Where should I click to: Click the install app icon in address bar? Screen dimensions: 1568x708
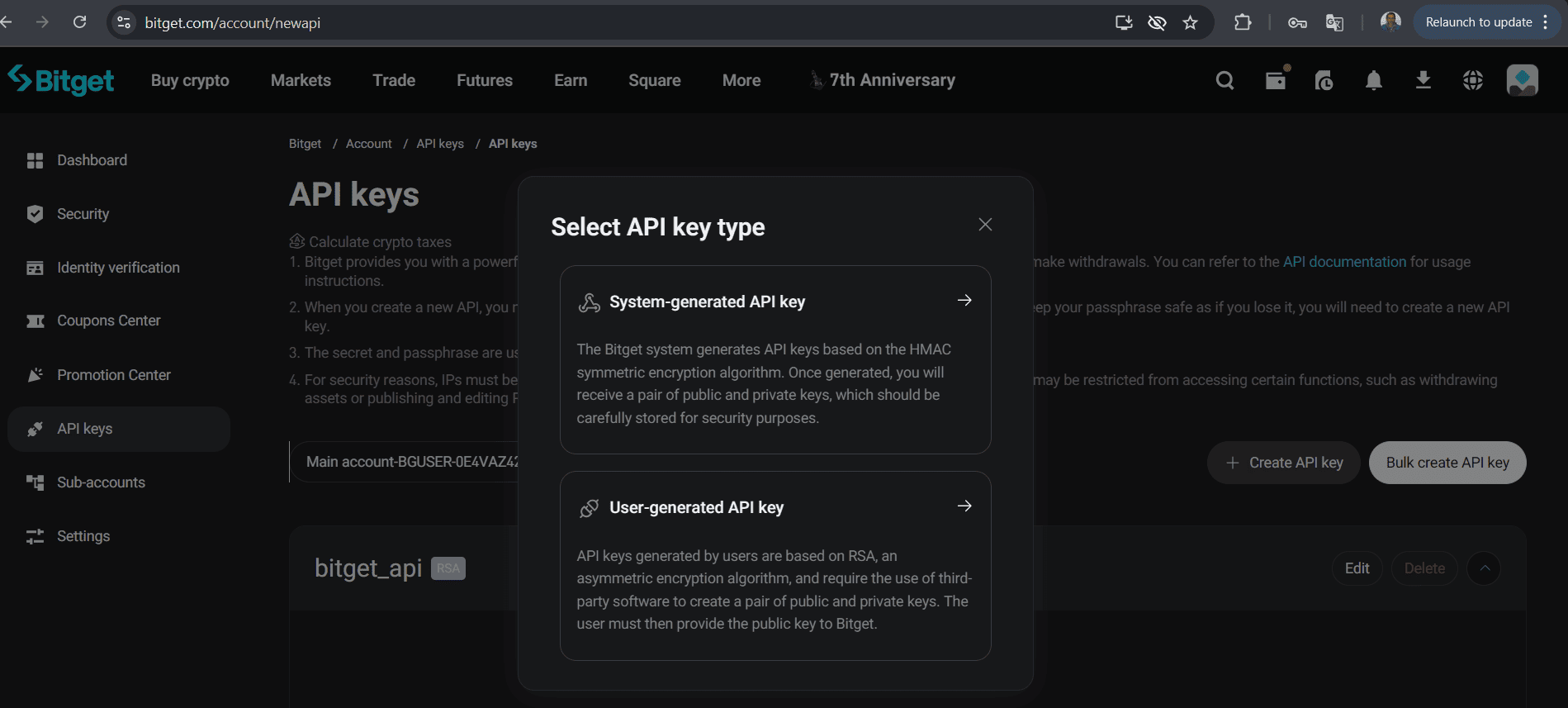click(x=1124, y=22)
